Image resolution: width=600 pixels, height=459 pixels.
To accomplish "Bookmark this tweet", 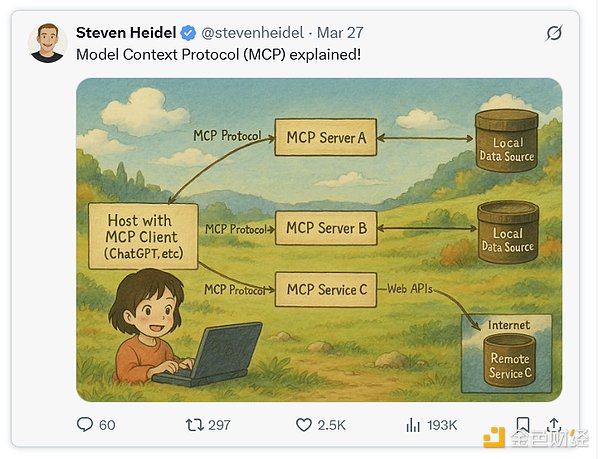I will (523, 425).
